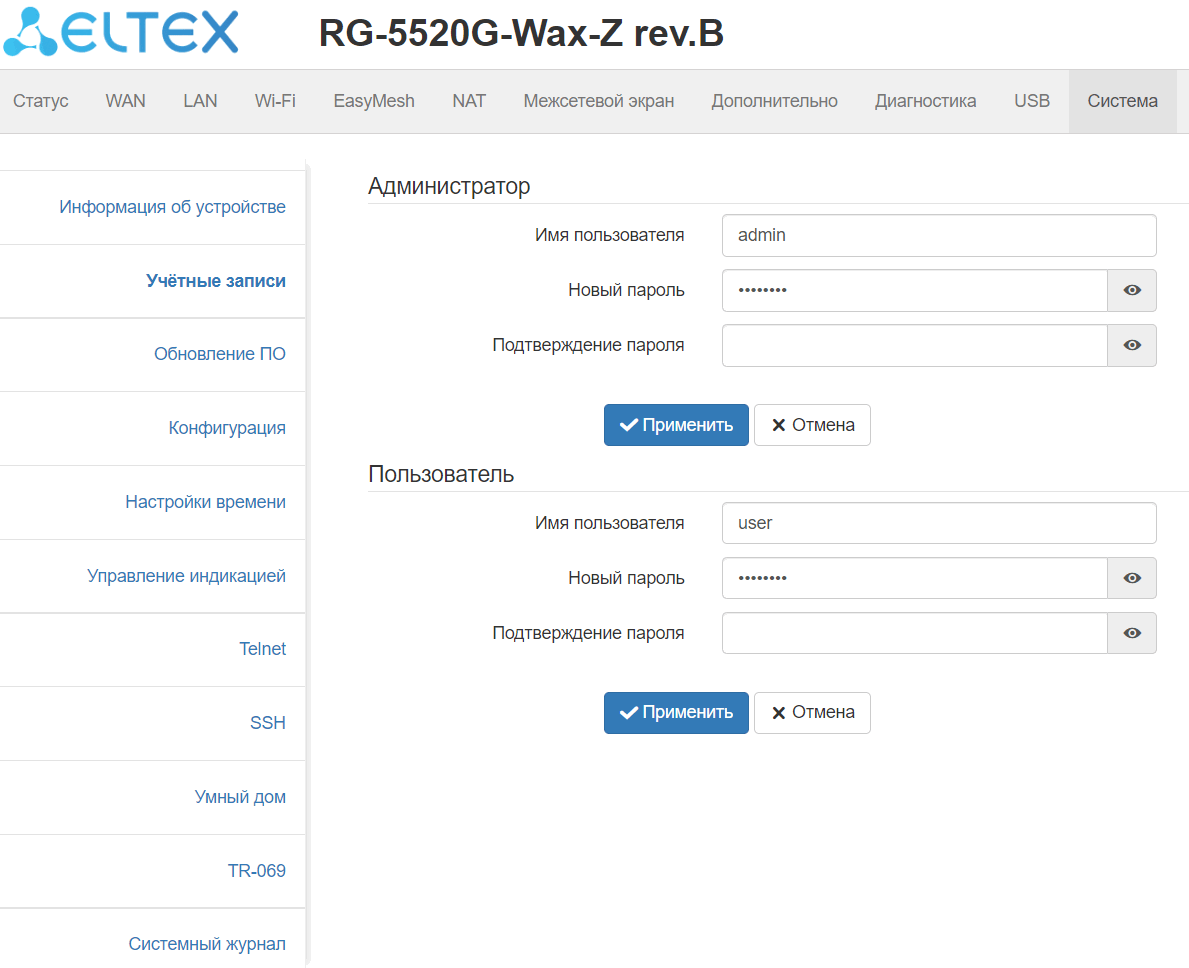Open Информация об устройстве page

[172, 207]
